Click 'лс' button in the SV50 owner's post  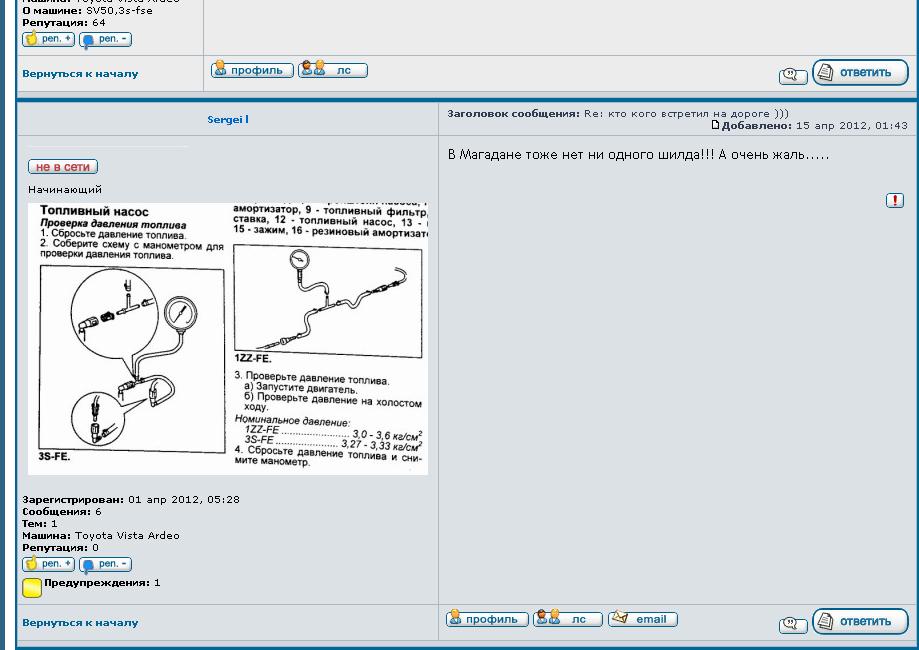(x=333, y=70)
